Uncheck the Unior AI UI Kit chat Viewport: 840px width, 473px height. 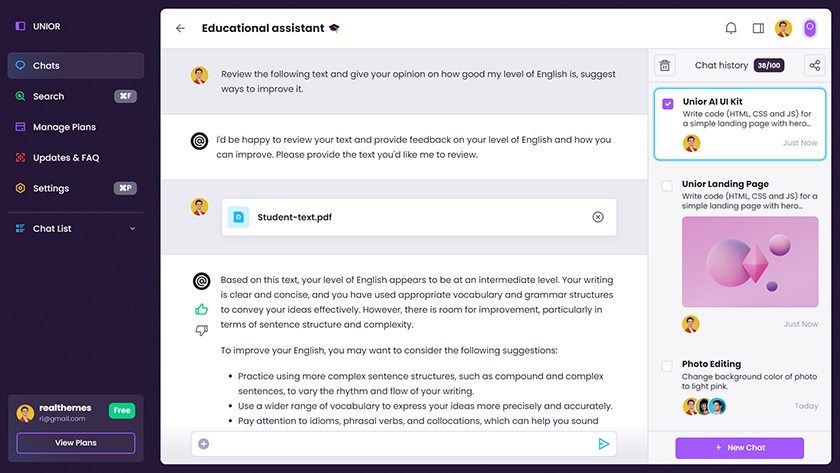tap(668, 103)
